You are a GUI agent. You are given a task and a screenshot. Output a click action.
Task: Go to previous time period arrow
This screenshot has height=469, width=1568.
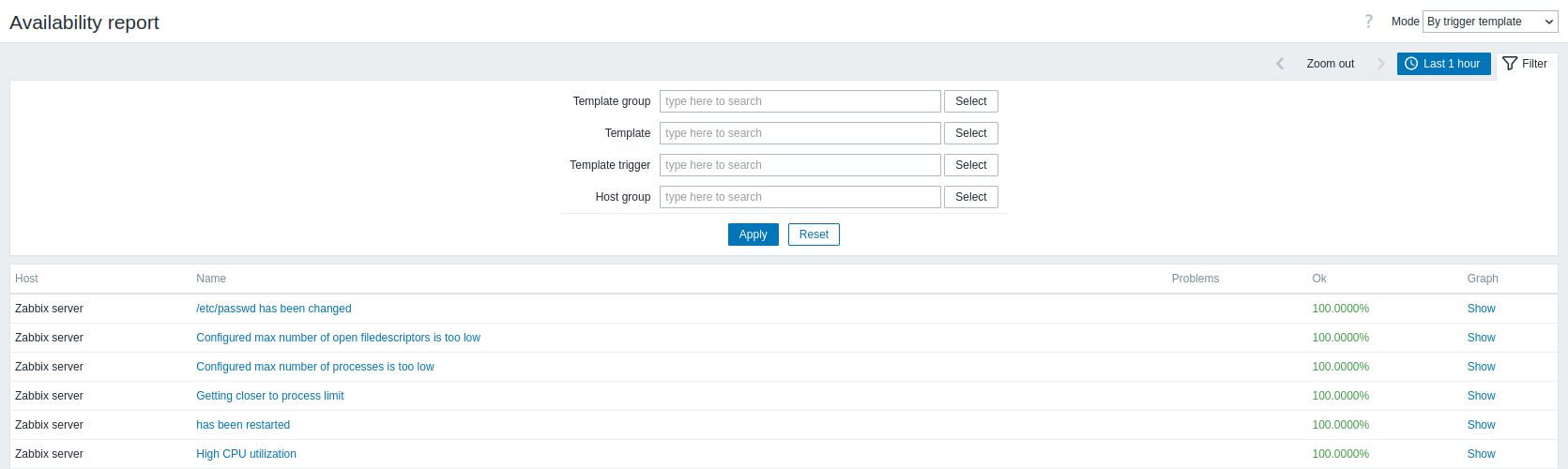(1280, 64)
